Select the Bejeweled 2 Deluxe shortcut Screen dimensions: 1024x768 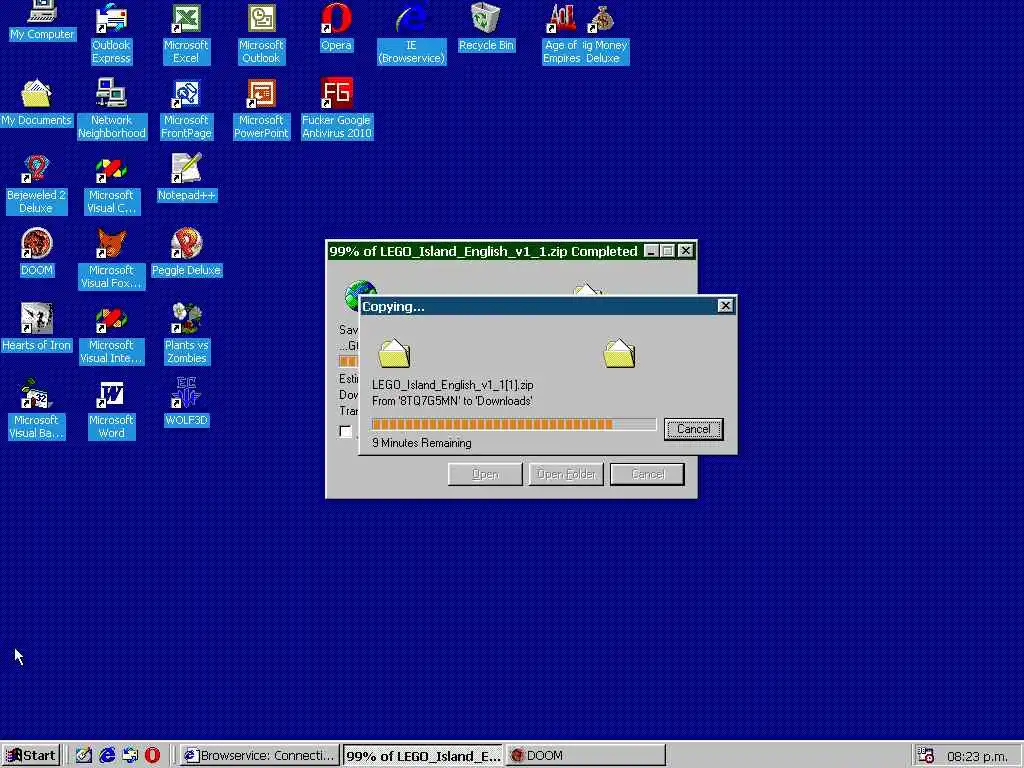(x=36, y=184)
